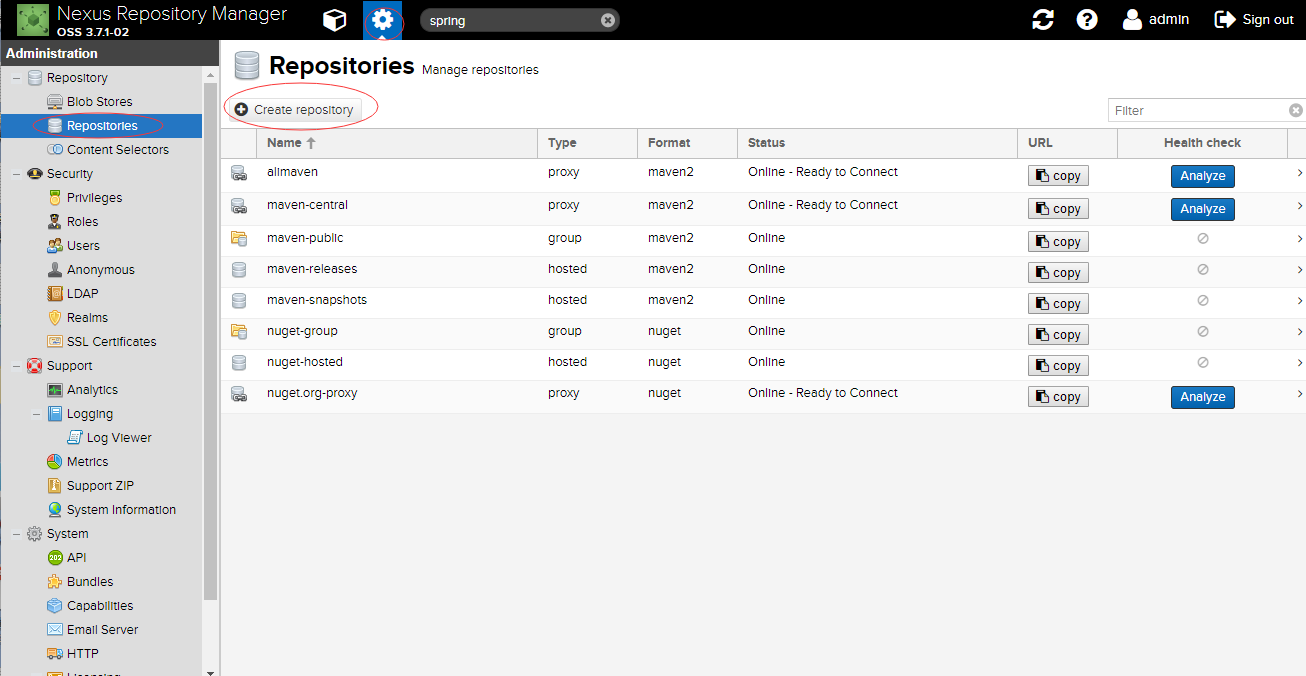Sort by the Format column header
The width and height of the screenshot is (1306, 676).
point(687,143)
